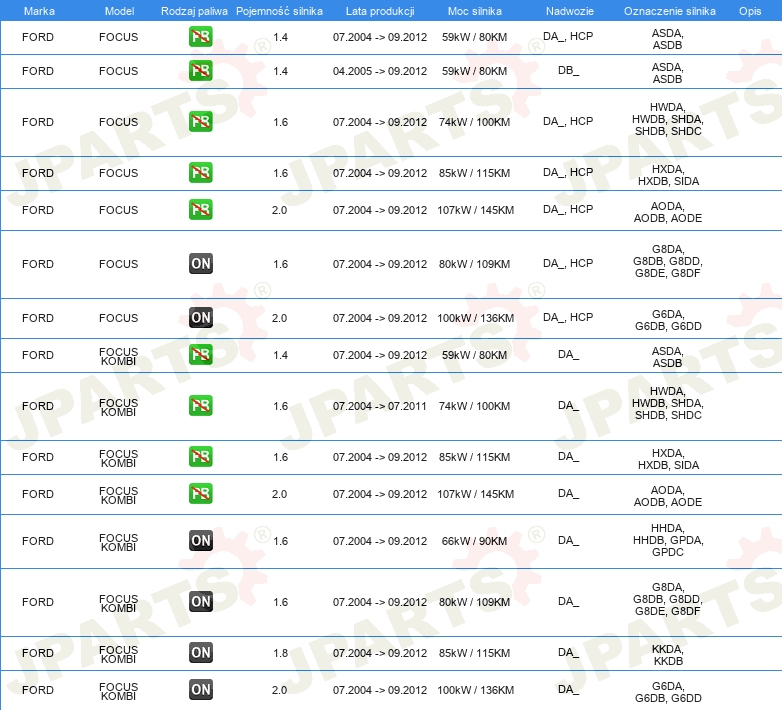Click the Moc silnika column header
The width and height of the screenshot is (782, 710).
474,11
